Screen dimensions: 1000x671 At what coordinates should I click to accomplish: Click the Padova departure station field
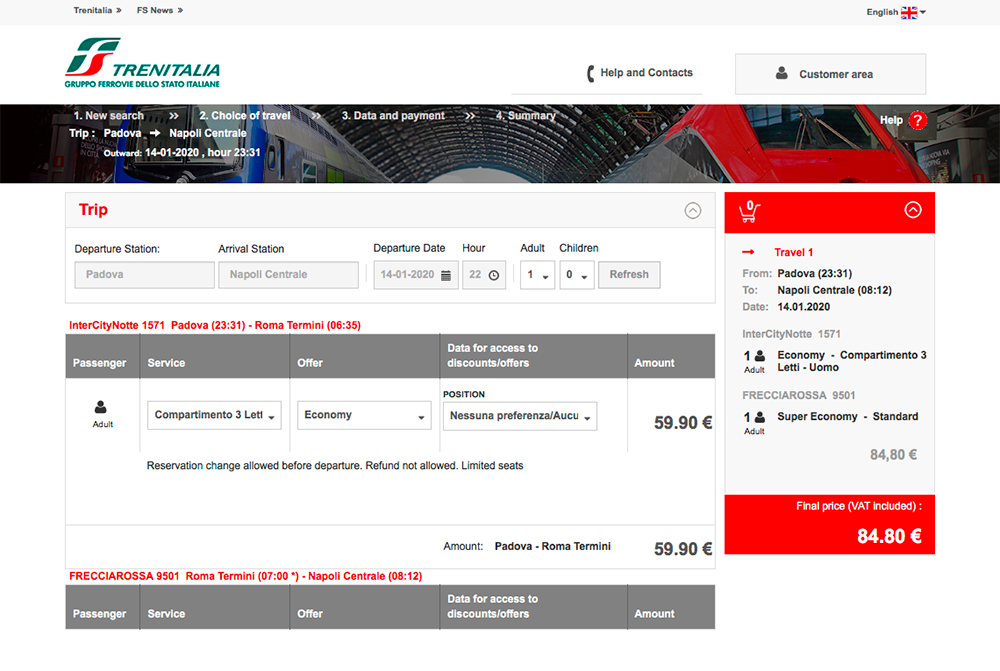[x=144, y=275]
